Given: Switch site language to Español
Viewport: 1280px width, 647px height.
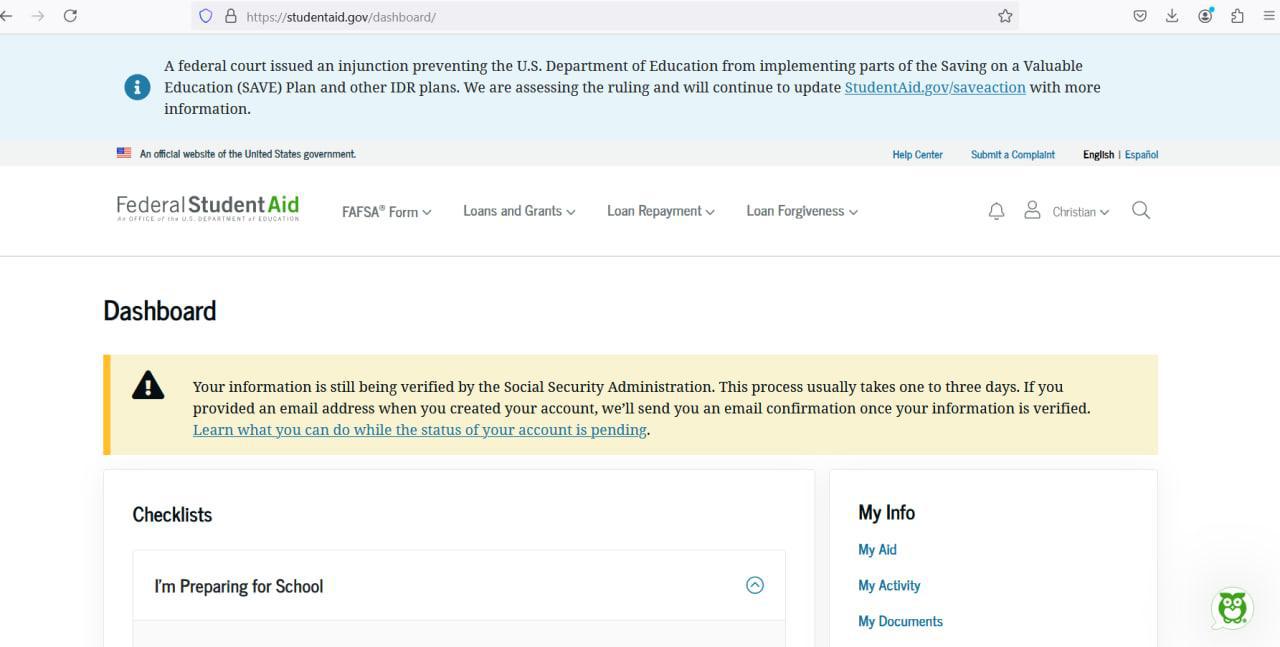Looking at the screenshot, I should [1141, 155].
